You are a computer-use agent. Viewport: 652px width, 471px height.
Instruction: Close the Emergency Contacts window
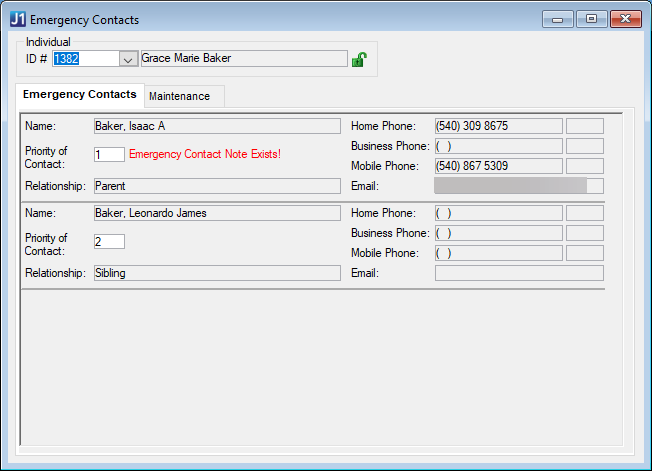coord(626,19)
